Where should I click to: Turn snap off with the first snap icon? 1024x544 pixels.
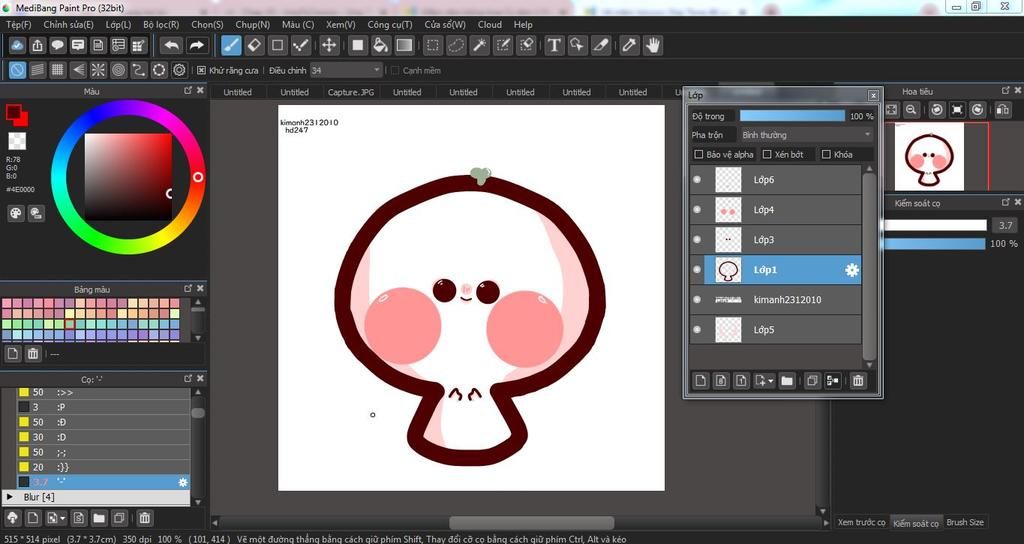point(18,70)
